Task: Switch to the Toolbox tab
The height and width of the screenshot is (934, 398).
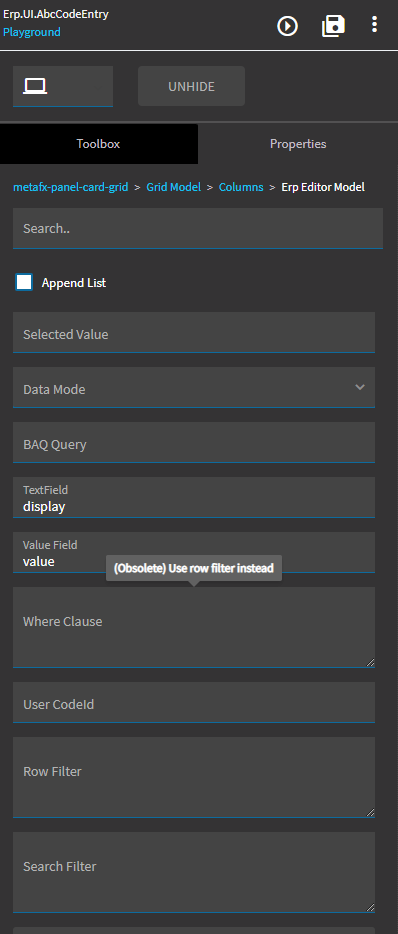Action: 98,144
